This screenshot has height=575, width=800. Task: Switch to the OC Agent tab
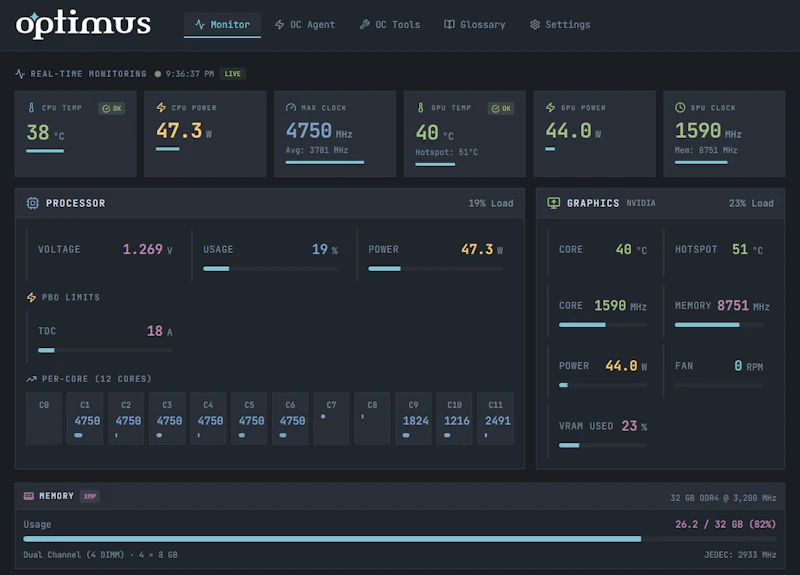pos(305,24)
